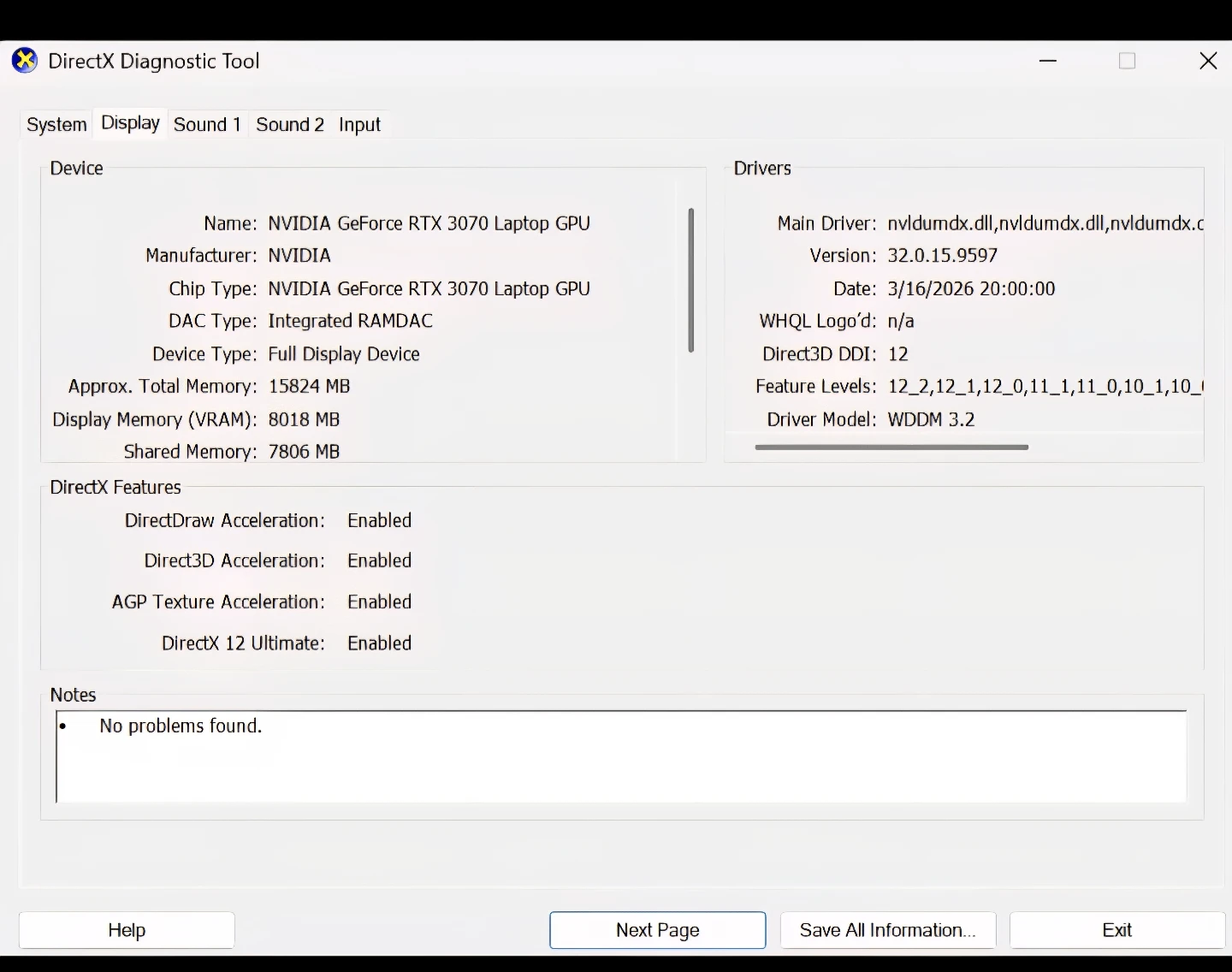Select Direct3D Acceleration 'Enabled' value
This screenshot has width=1232, height=972.
[380, 561]
